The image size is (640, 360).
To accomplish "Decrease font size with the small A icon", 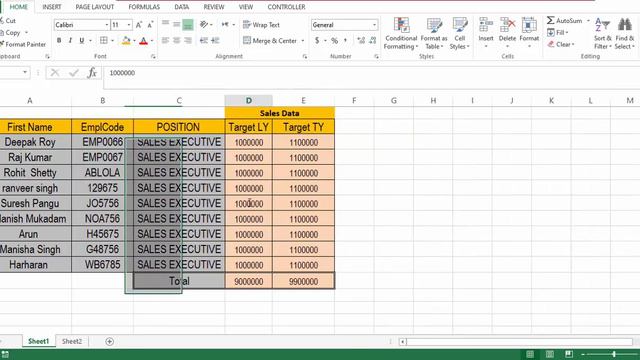I will click(150, 25).
